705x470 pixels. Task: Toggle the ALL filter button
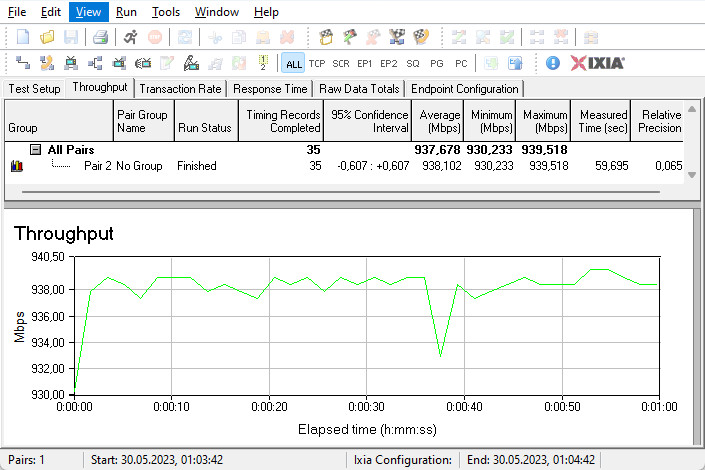(294, 63)
